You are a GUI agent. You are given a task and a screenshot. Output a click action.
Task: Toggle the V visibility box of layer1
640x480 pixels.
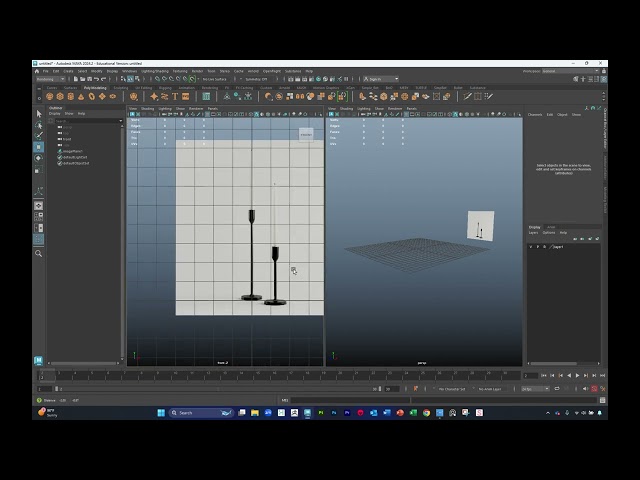click(x=531, y=247)
